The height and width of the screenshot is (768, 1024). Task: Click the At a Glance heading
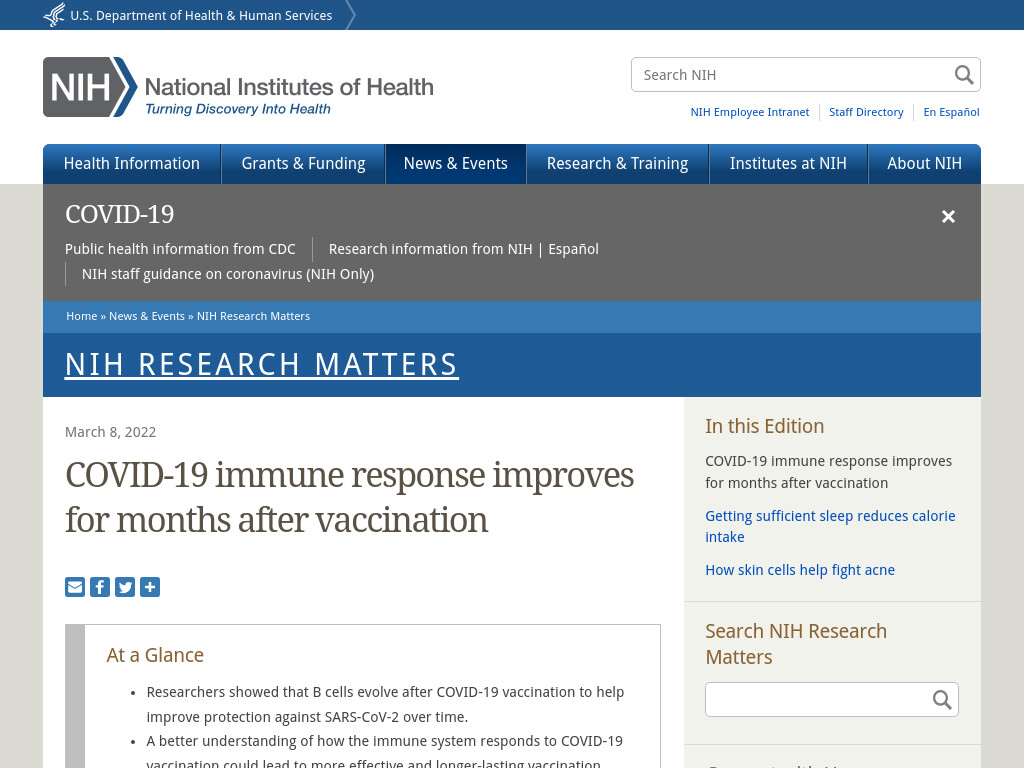155,655
